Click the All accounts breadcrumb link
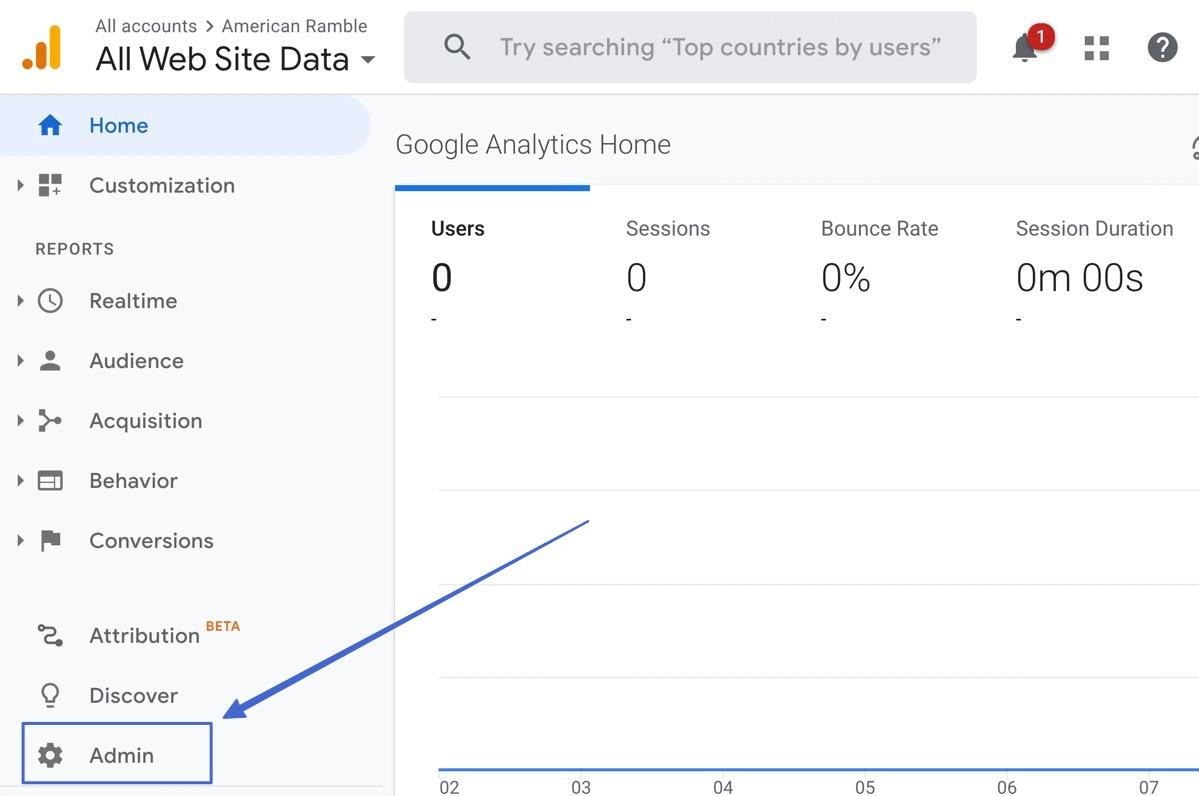 146,25
